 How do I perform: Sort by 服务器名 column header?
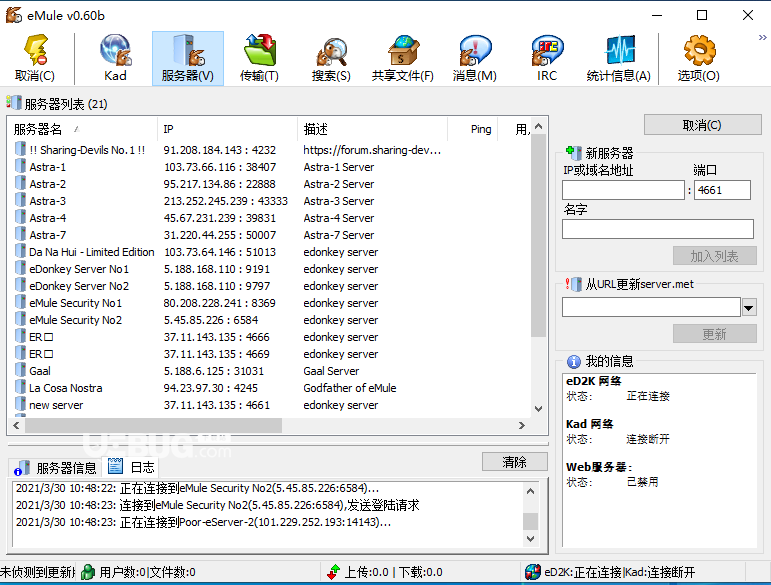click(83, 129)
